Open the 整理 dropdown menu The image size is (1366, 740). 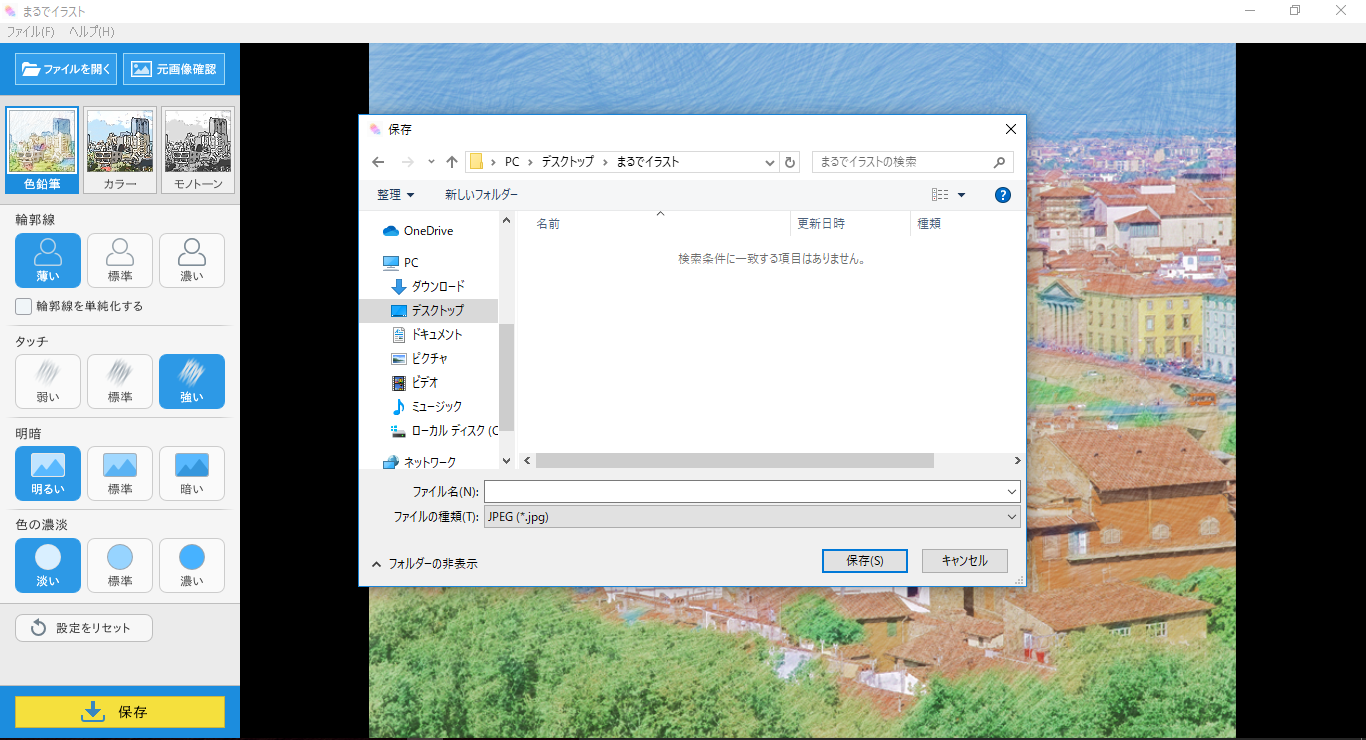(394, 194)
